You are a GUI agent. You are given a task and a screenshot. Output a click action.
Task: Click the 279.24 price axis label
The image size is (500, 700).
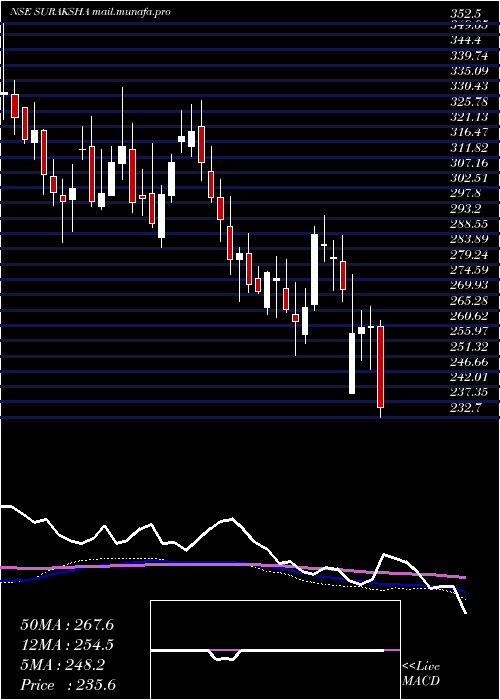[470, 255]
